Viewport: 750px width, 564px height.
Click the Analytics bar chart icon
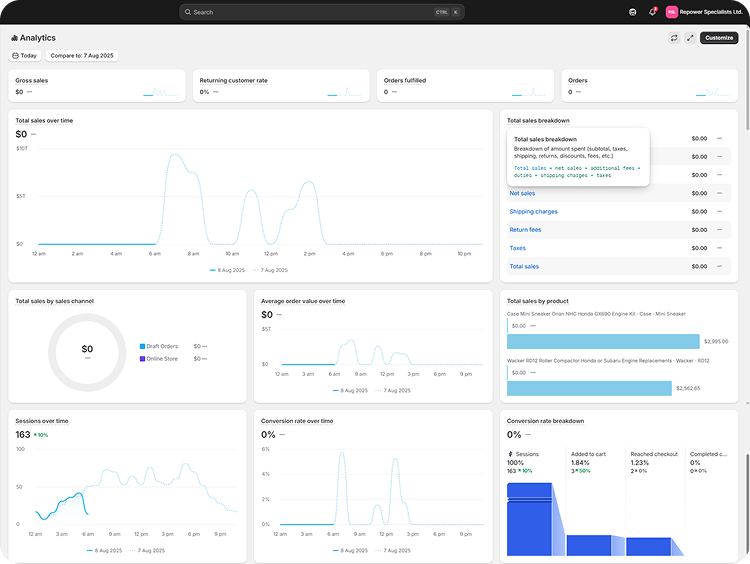point(14,38)
